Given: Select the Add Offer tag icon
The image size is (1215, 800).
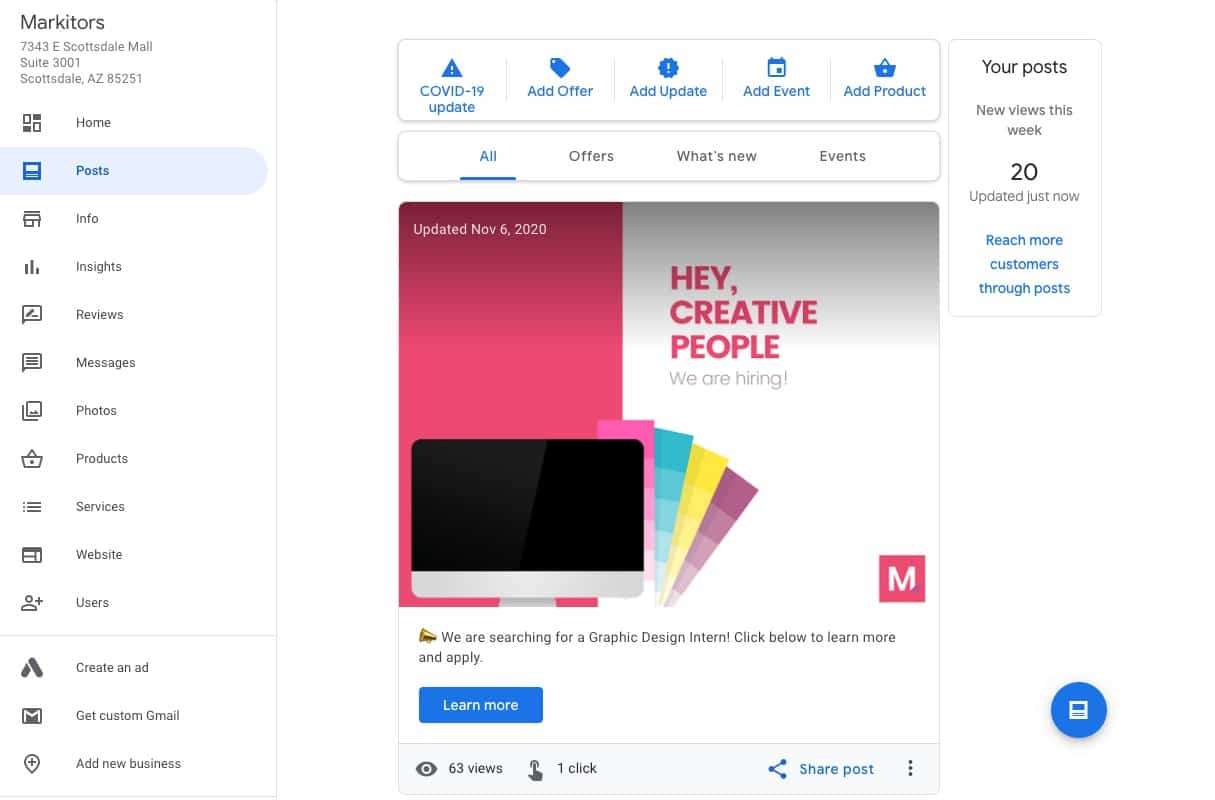Looking at the screenshot, I should point(560,68).
